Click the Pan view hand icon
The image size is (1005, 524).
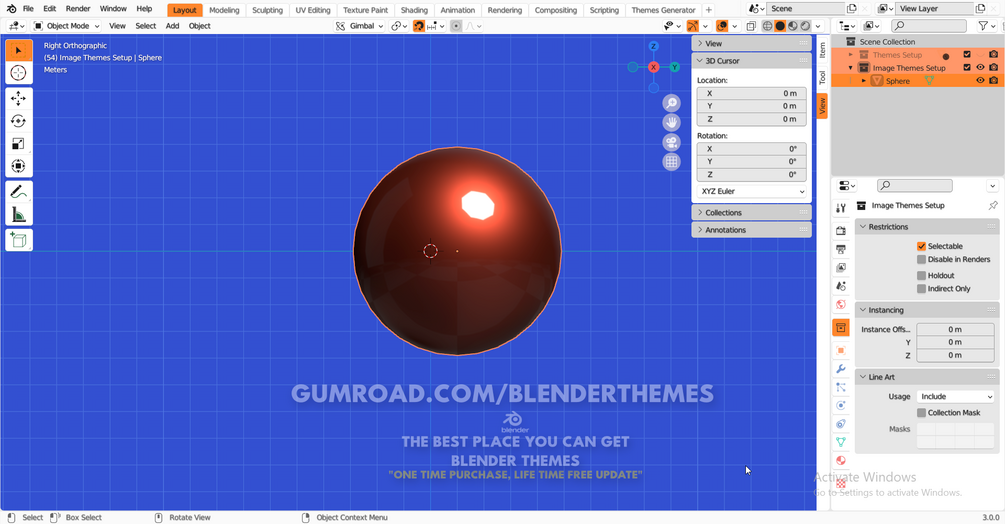click(671, 122)
